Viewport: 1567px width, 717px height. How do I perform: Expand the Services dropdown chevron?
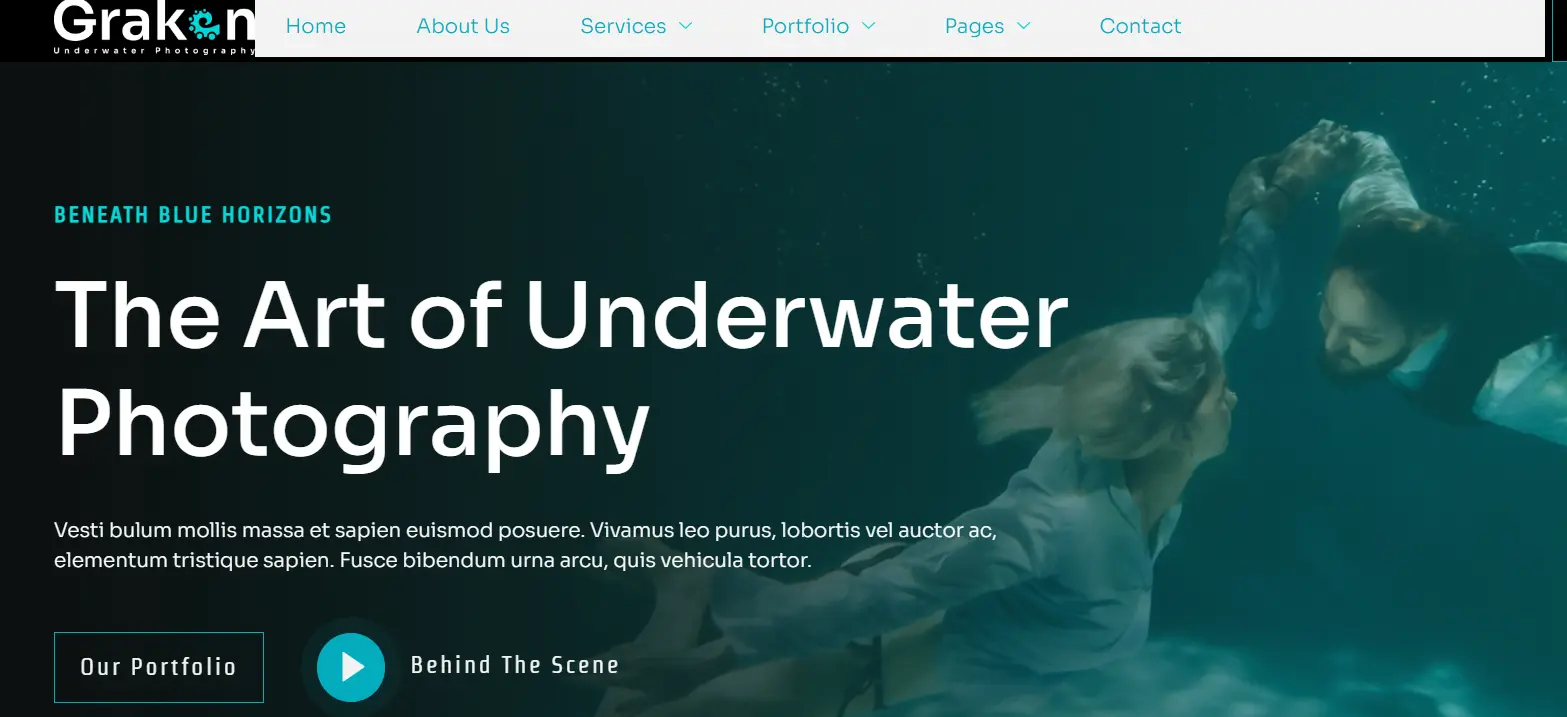685,26
